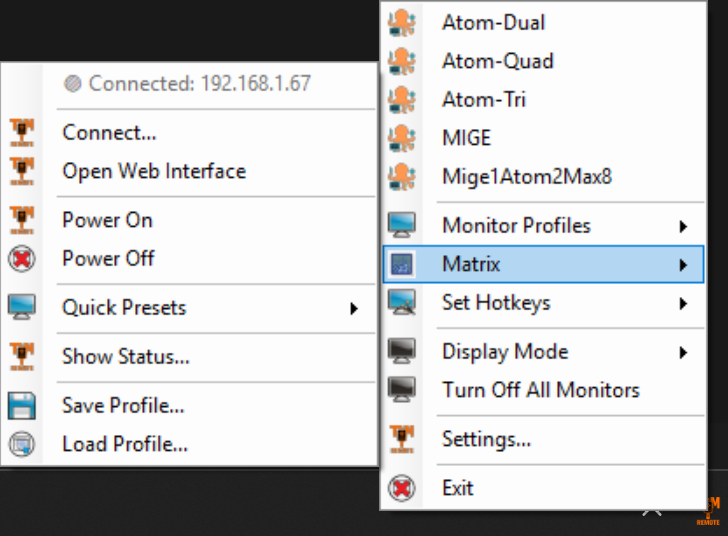The image size is (728, 536).
Task: Click the dark monitor icon beside Display Mode
Action: pos(402,352)
